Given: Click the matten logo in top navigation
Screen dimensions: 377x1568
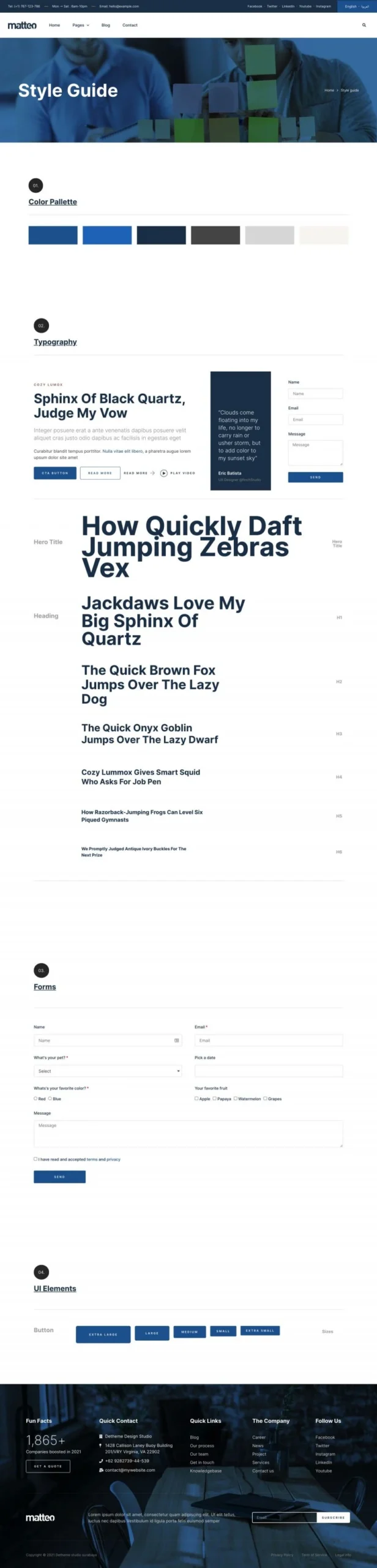Looking at the screenshot, I should click(x=22, y=25).
